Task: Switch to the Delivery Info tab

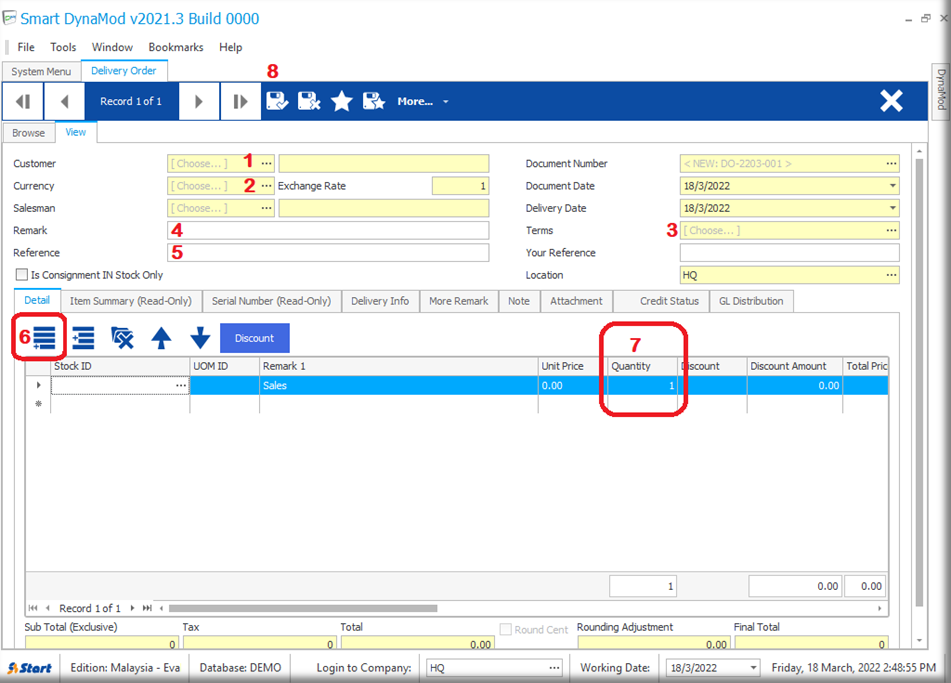Action: (x=380, y=301)
